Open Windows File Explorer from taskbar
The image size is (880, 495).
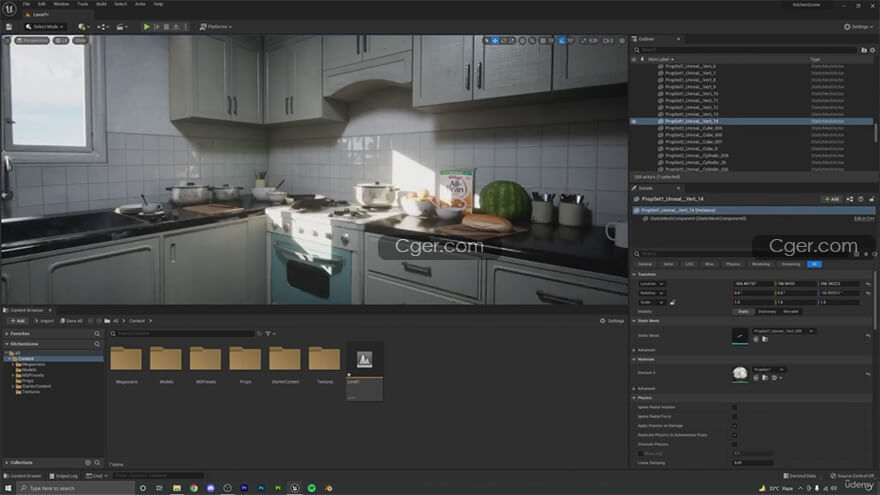coord(177,488)
